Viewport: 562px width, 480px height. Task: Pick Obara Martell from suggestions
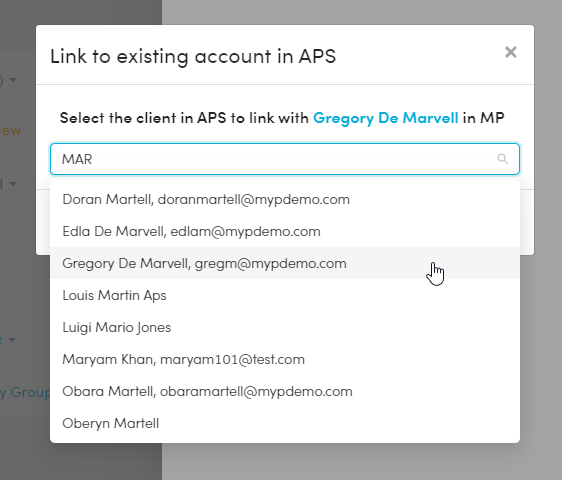click(x=285, y=391)
